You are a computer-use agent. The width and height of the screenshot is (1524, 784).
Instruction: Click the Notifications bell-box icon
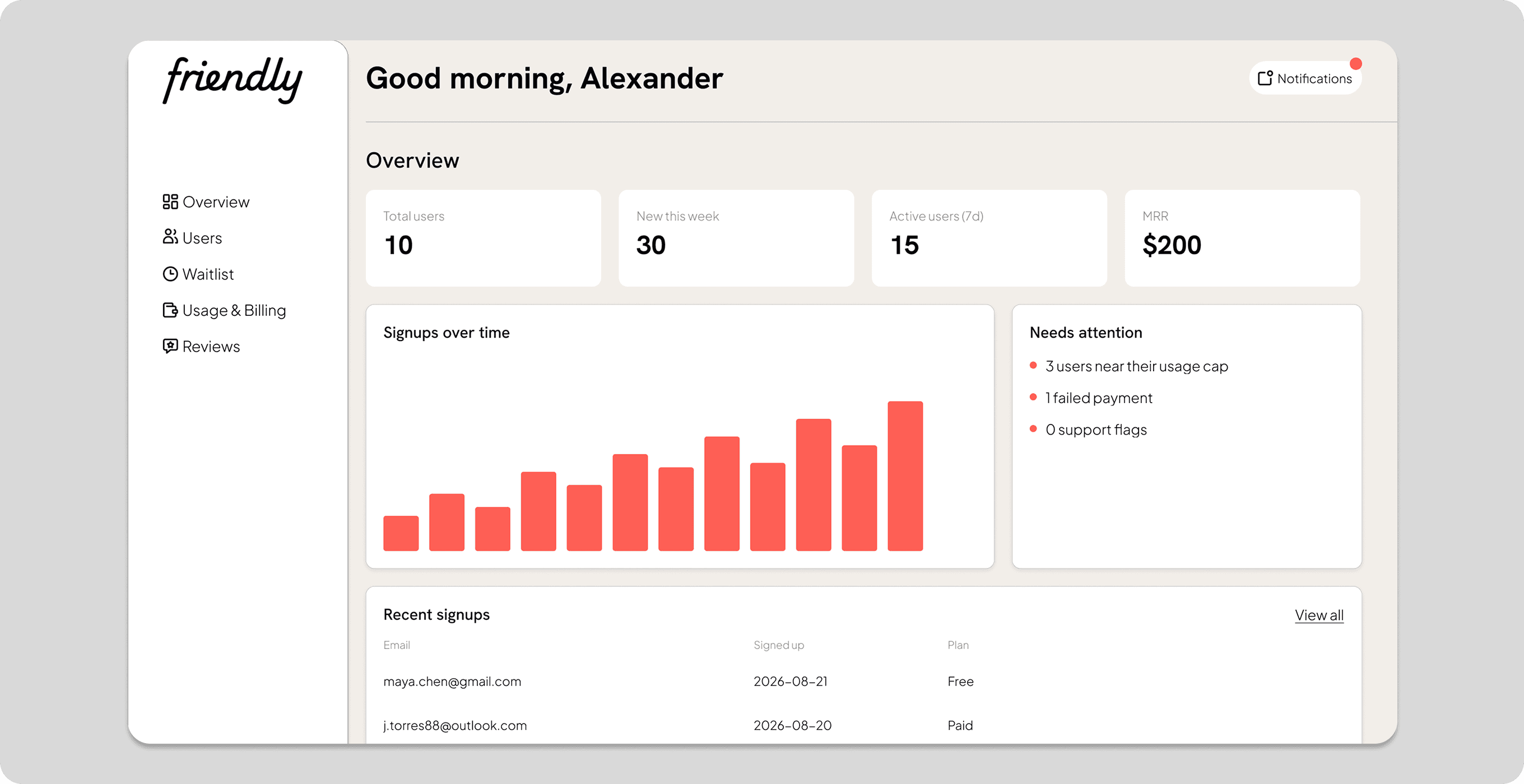point(1265,78)
